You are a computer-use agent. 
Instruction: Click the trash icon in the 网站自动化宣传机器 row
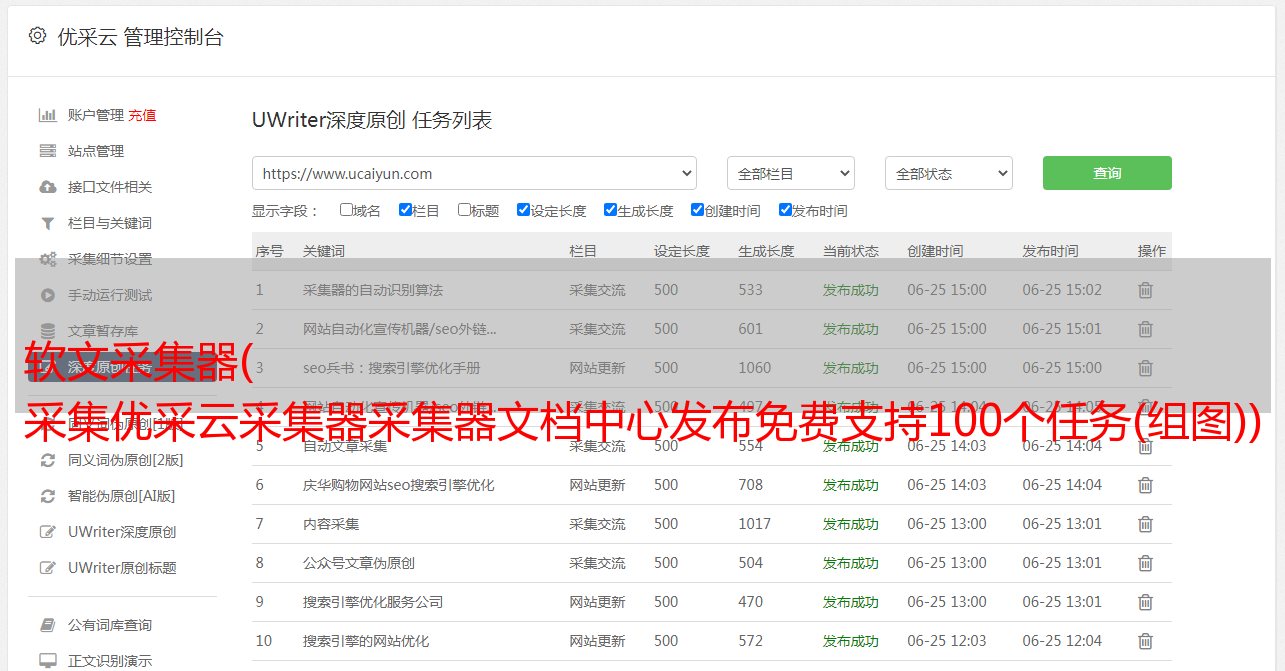pos(1146,329)
